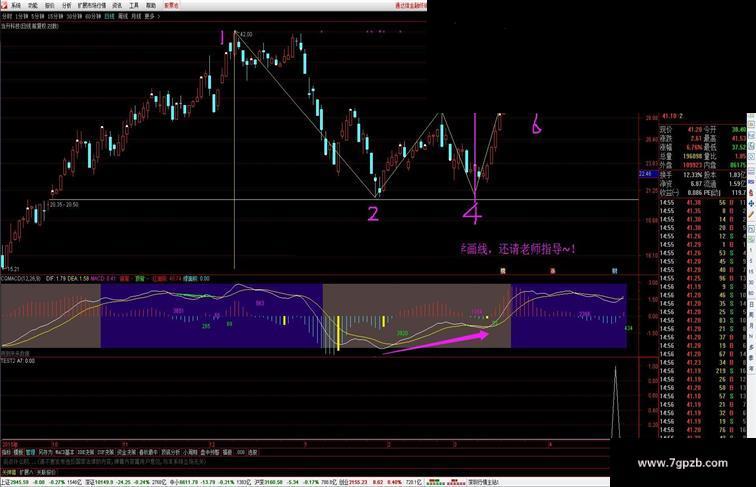756x487 pixels.
Task: Click the 42.00 peak price label
Action: click(x=246, y=34)
